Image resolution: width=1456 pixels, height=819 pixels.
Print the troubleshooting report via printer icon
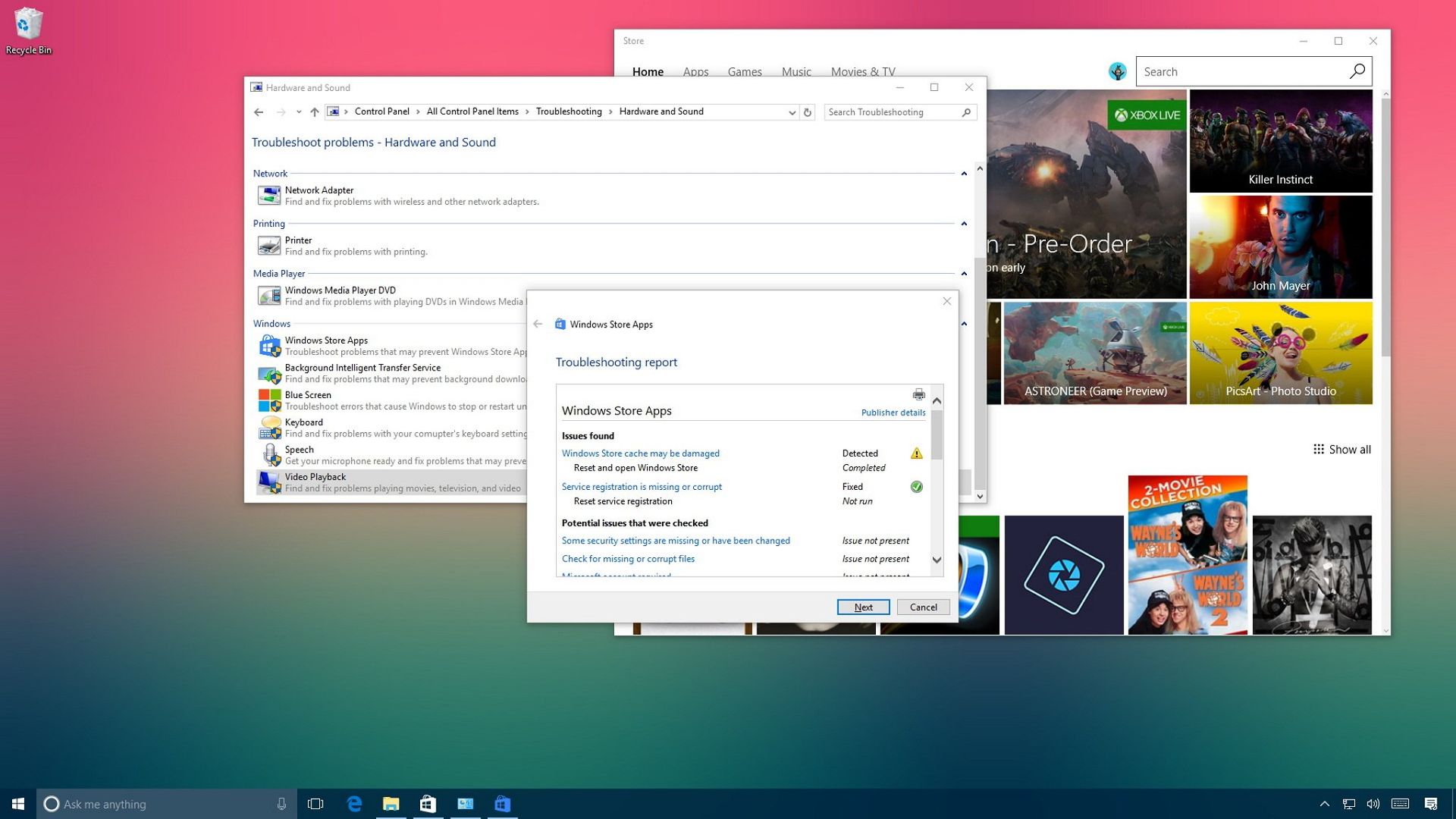[918, 394]
